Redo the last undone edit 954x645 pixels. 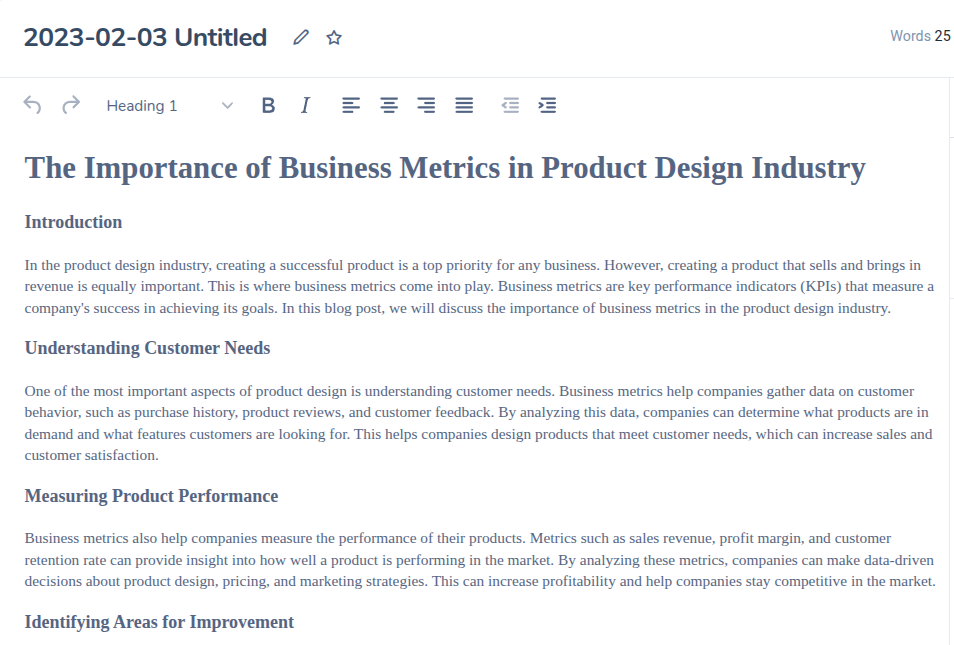[x=71, y=105]
